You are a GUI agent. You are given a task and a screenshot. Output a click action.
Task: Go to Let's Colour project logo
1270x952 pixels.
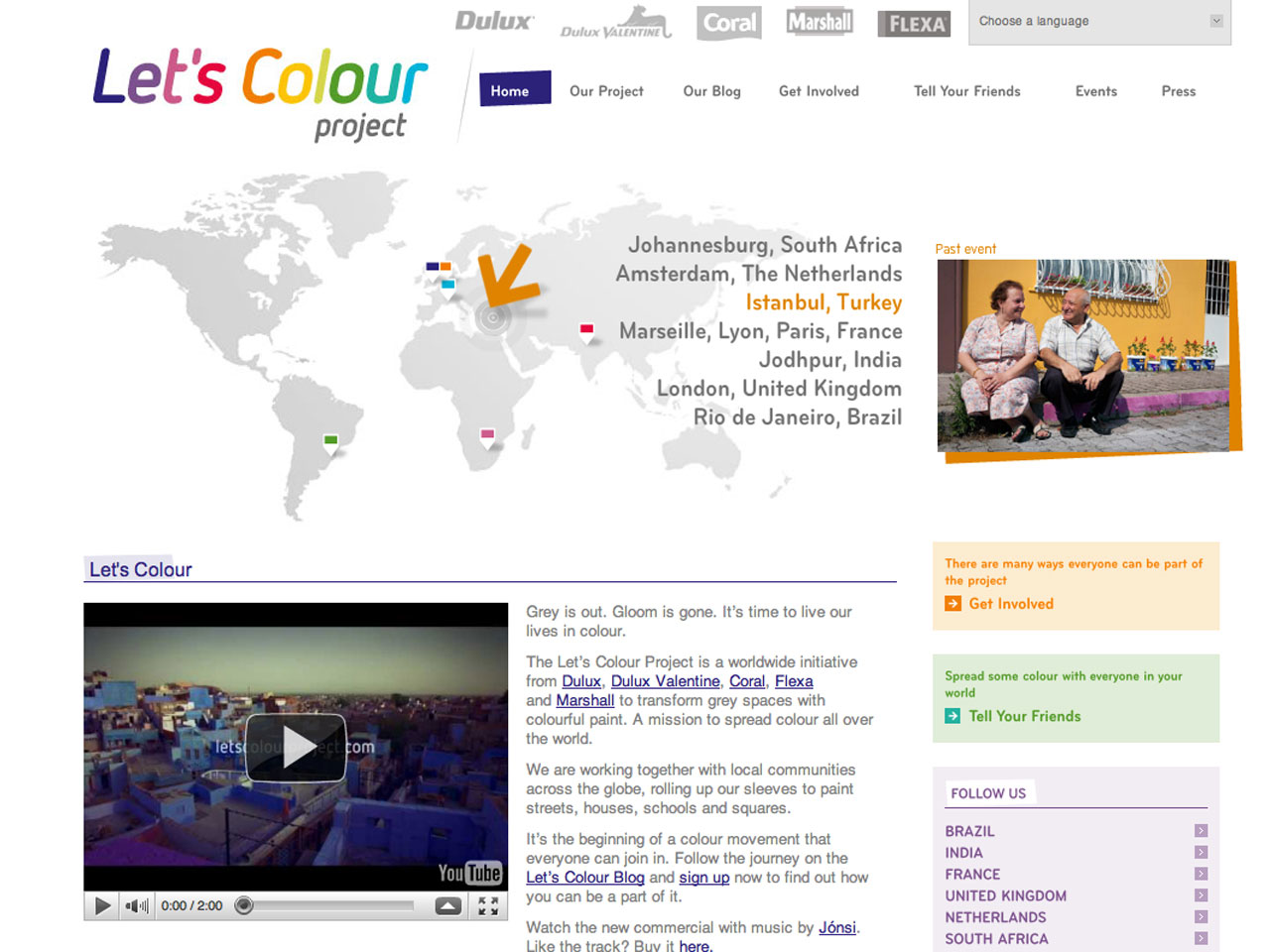coord(260,94)
